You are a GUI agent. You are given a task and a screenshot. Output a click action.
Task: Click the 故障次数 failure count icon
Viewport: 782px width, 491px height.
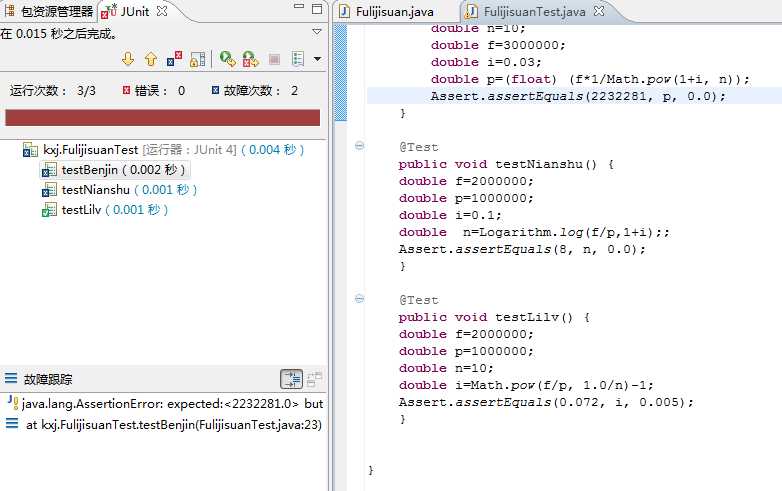click(215, 90)
